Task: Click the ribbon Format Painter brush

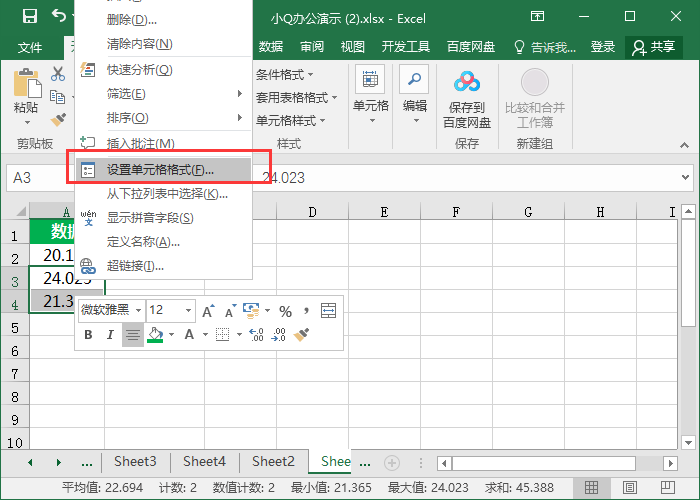Action: (x=58, y=120)
